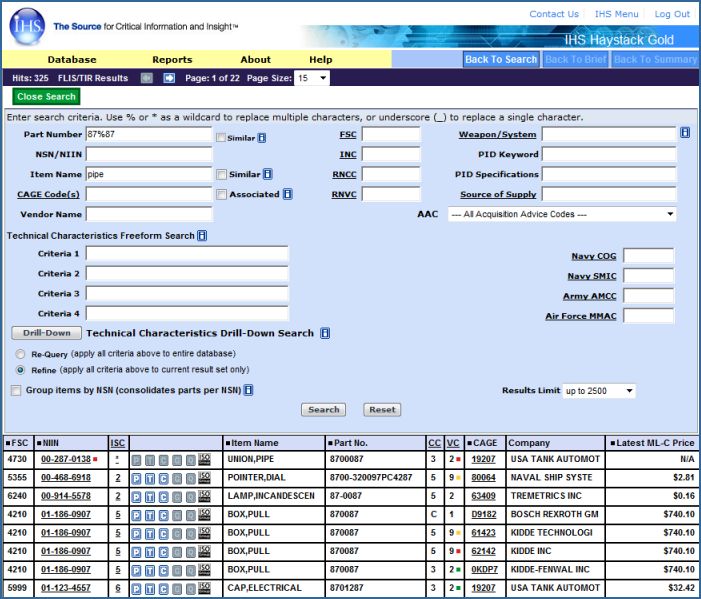Open the IHS Menu link
The height and width of the screenshot is (599, 701).
point(617,14)
